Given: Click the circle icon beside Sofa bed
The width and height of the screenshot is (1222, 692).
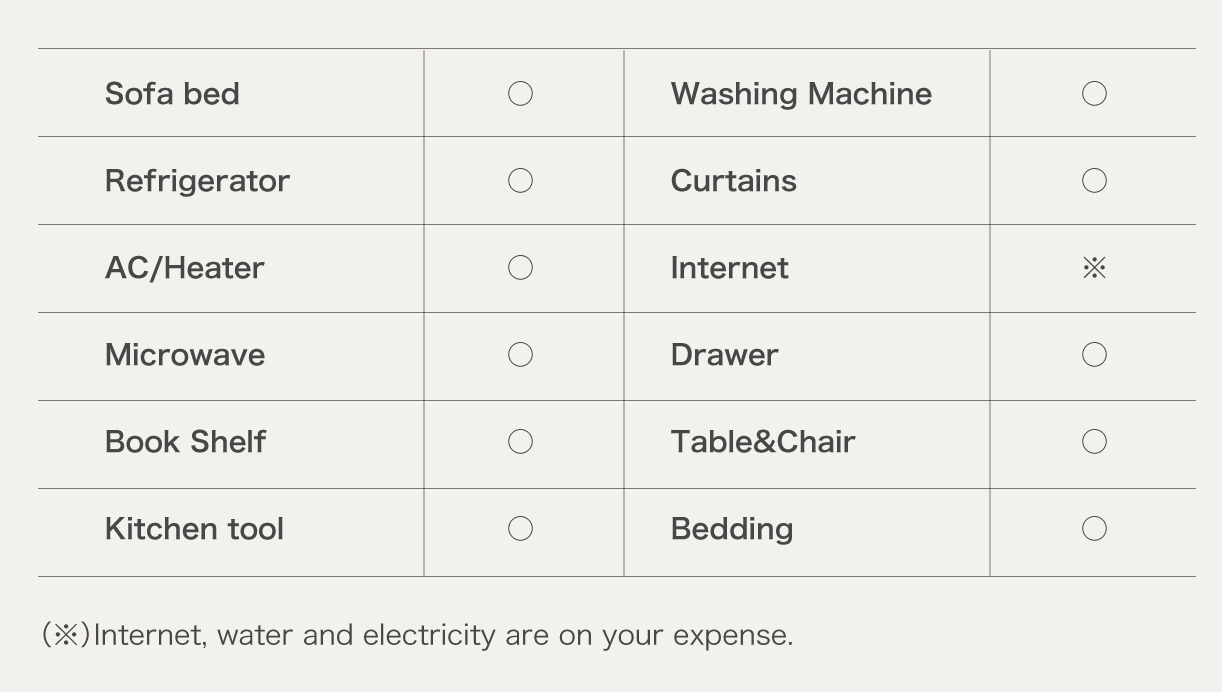Looking at the screenshot, I should click(520, 94).
